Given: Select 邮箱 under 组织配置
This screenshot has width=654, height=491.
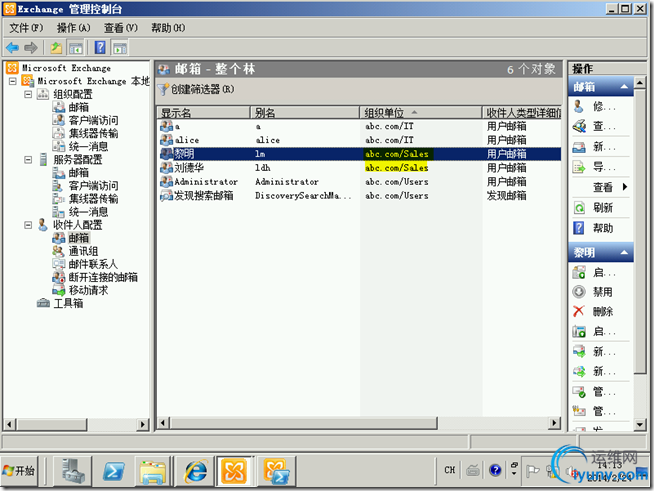Looking at the screenshot, I should 78,107.
